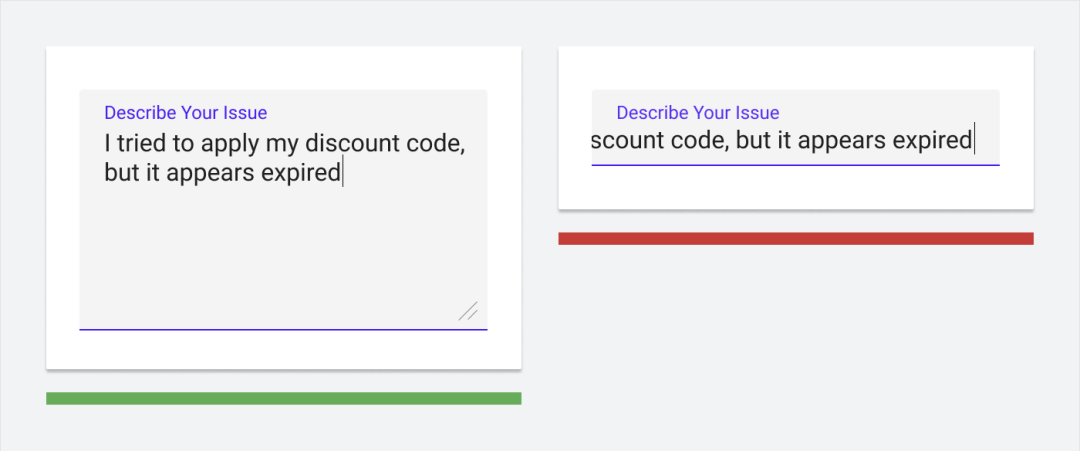
Task: Place cursor on "discount" in the multi-line text area
Action: point(346,144)
